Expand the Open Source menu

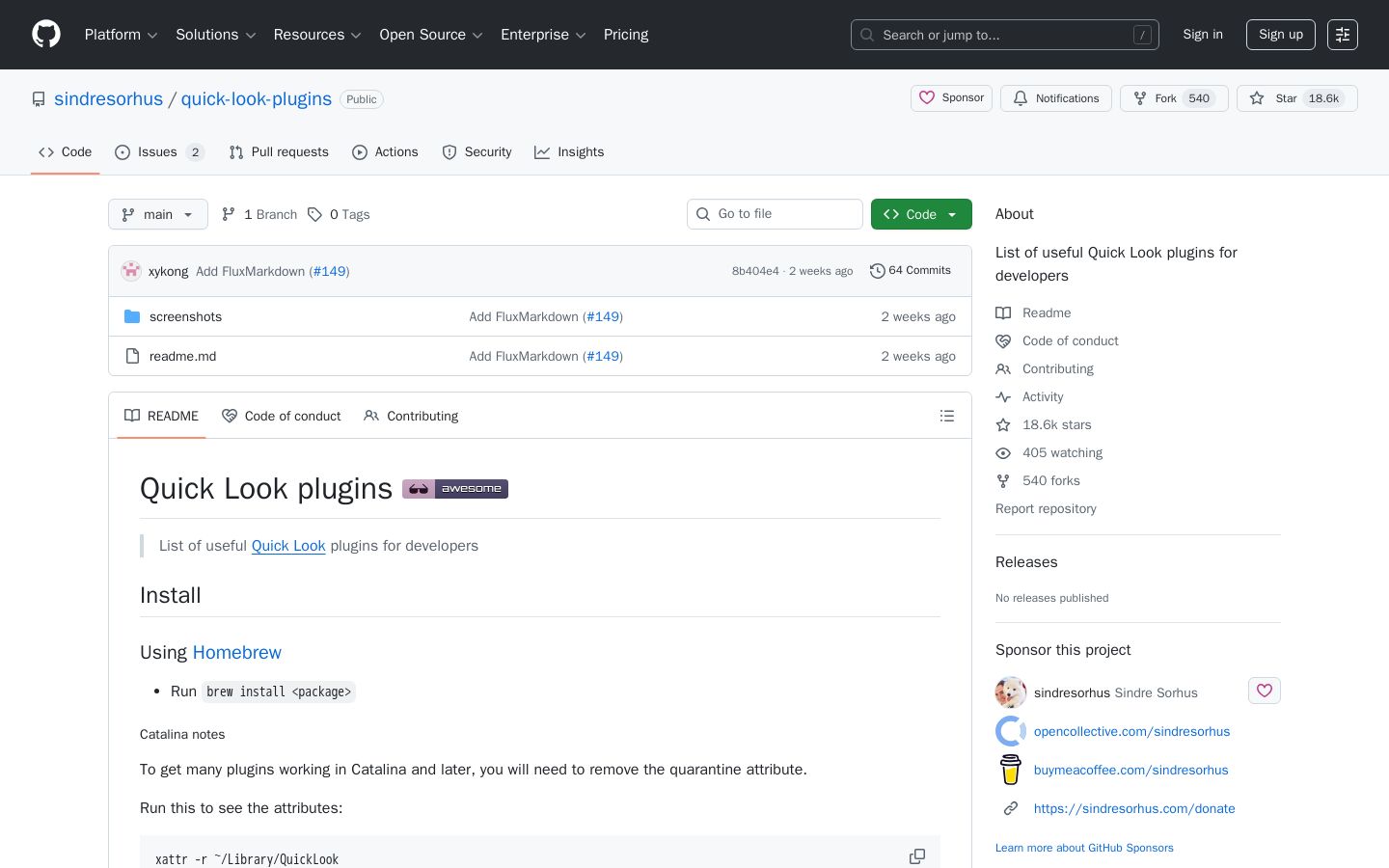point(431,35)
